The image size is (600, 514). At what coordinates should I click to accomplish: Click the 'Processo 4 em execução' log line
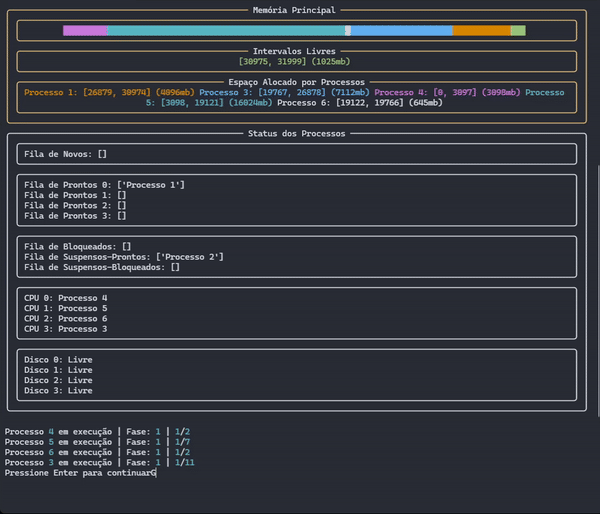pos(98,432)
